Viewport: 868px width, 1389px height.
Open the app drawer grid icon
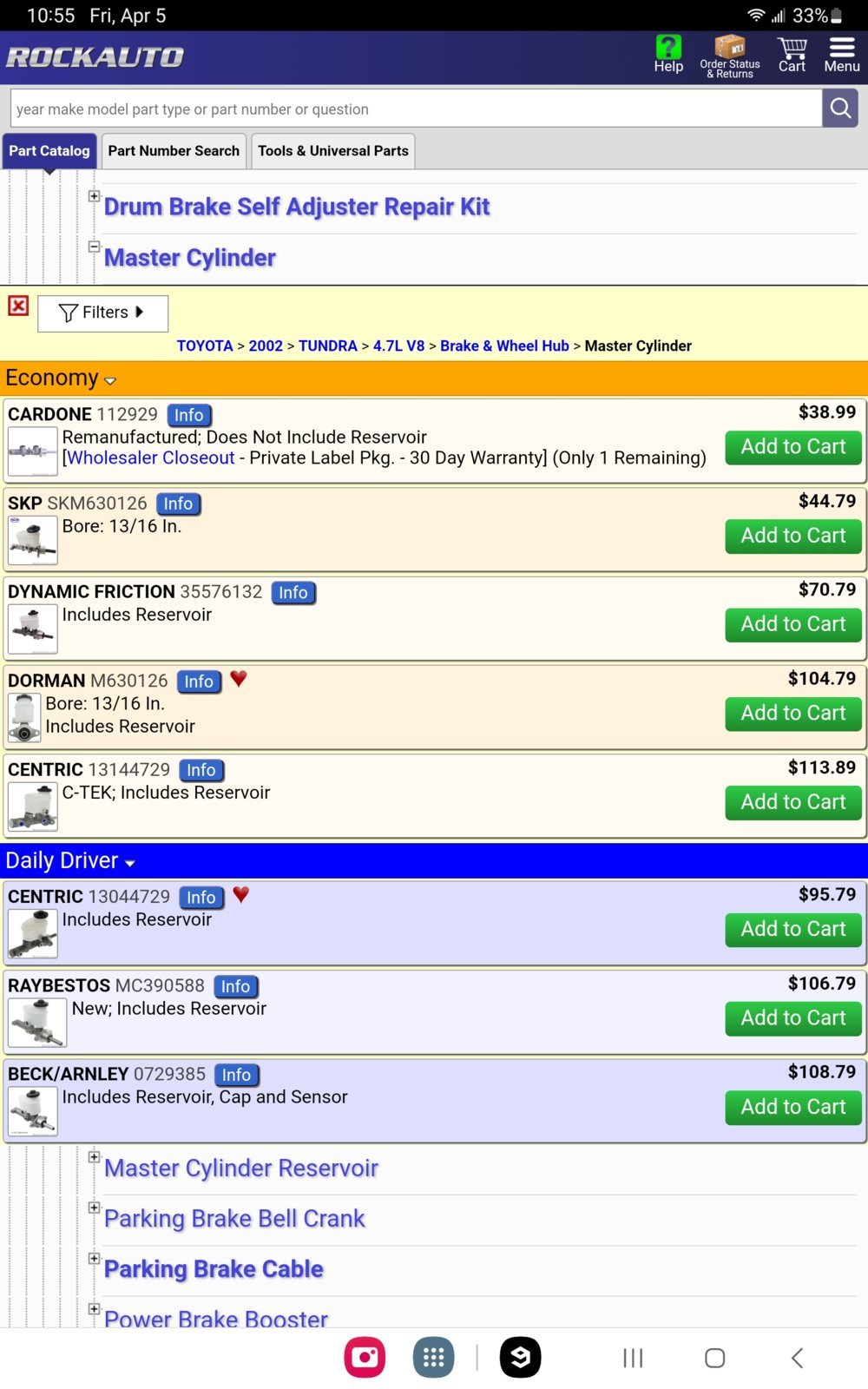(434, 1357)
